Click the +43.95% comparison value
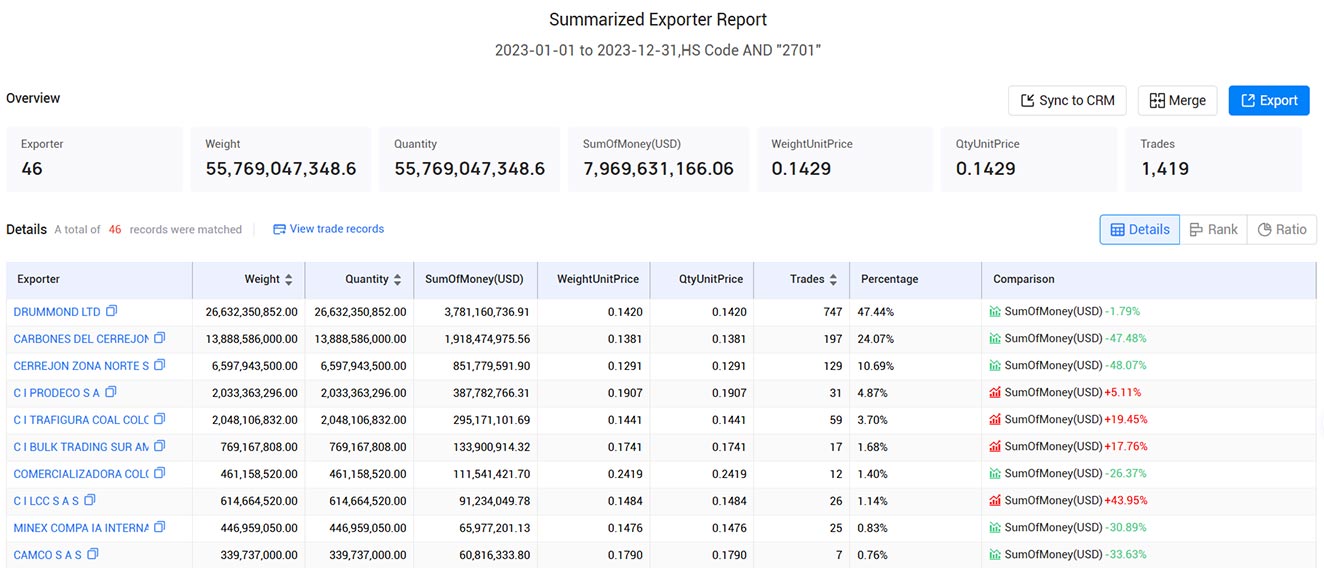 [x=1125, y=501]
